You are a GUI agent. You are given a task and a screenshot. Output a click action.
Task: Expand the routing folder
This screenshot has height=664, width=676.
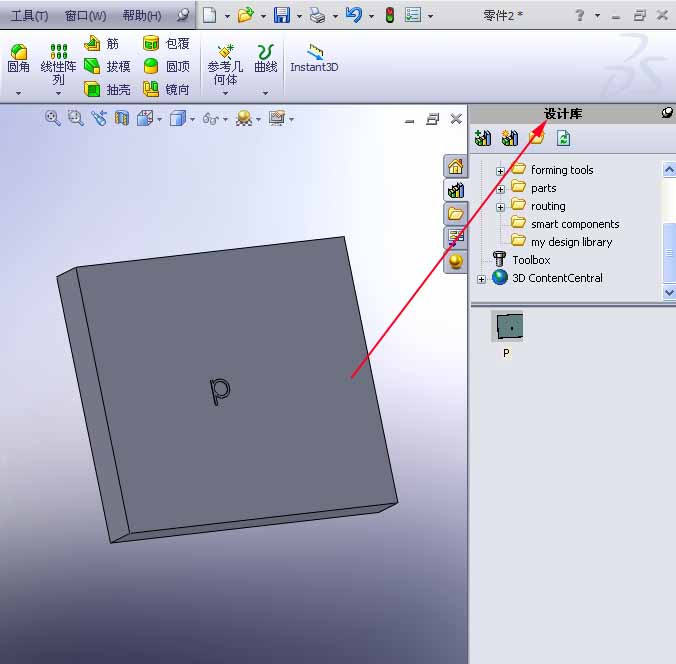500,207
